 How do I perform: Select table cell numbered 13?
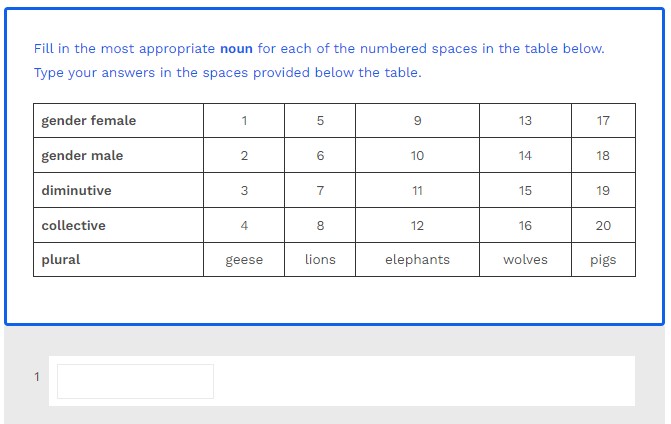525,121
